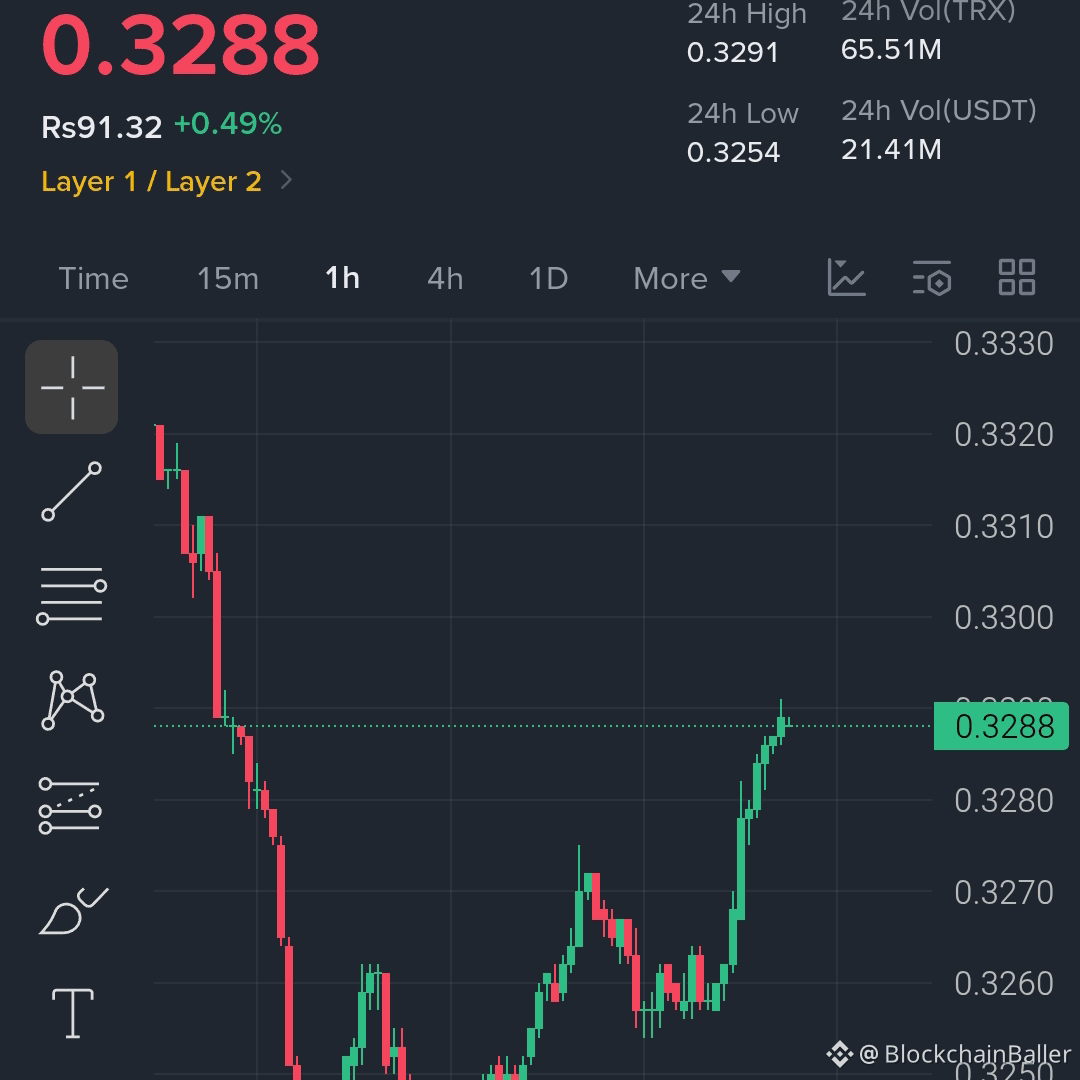Tap the 24h Low value 0.3254
Viewport: 1080px width, 1080px height.
[734, 152]
